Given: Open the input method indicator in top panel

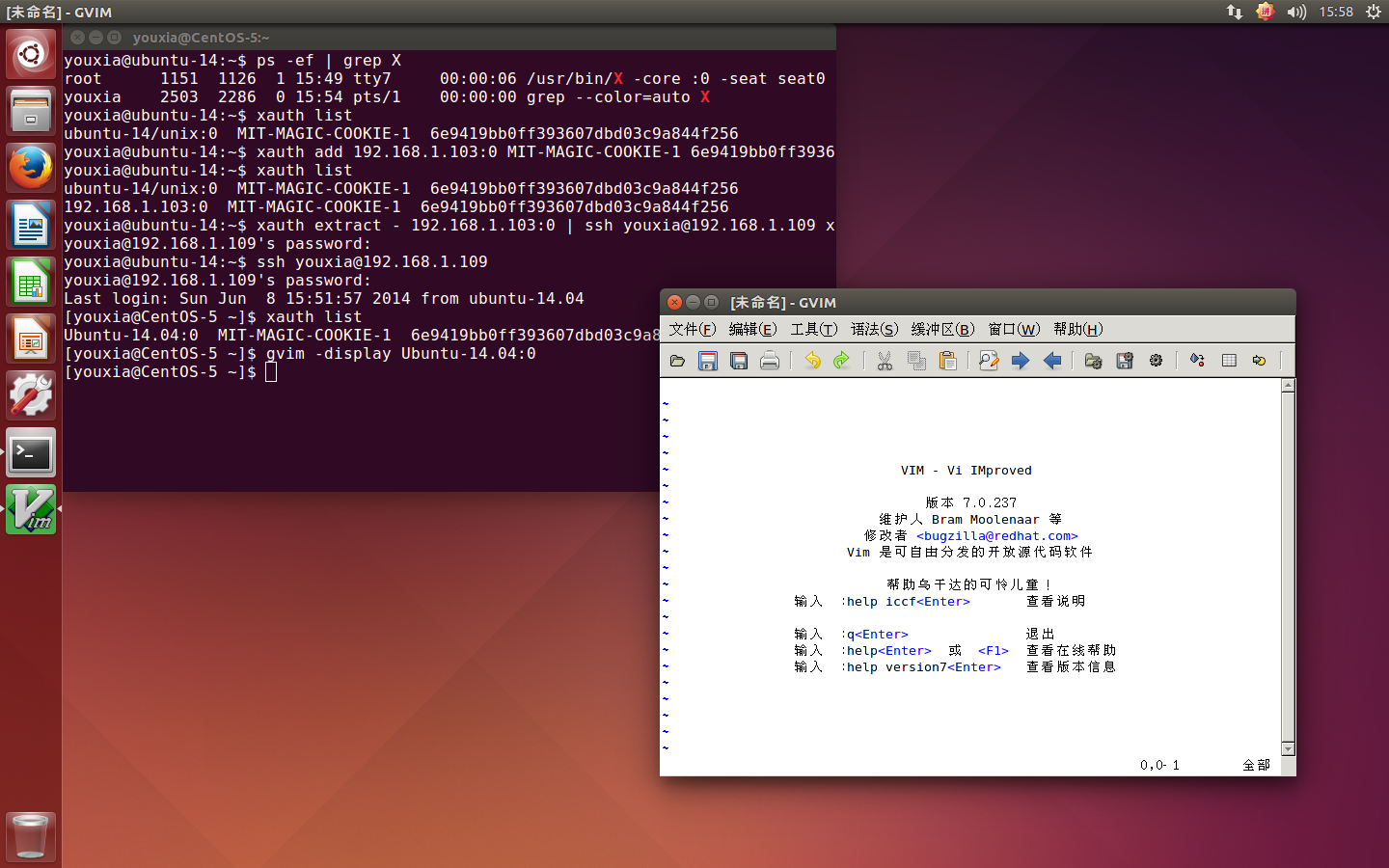Looking at the screenshot, I should (x=1266, y=12).
